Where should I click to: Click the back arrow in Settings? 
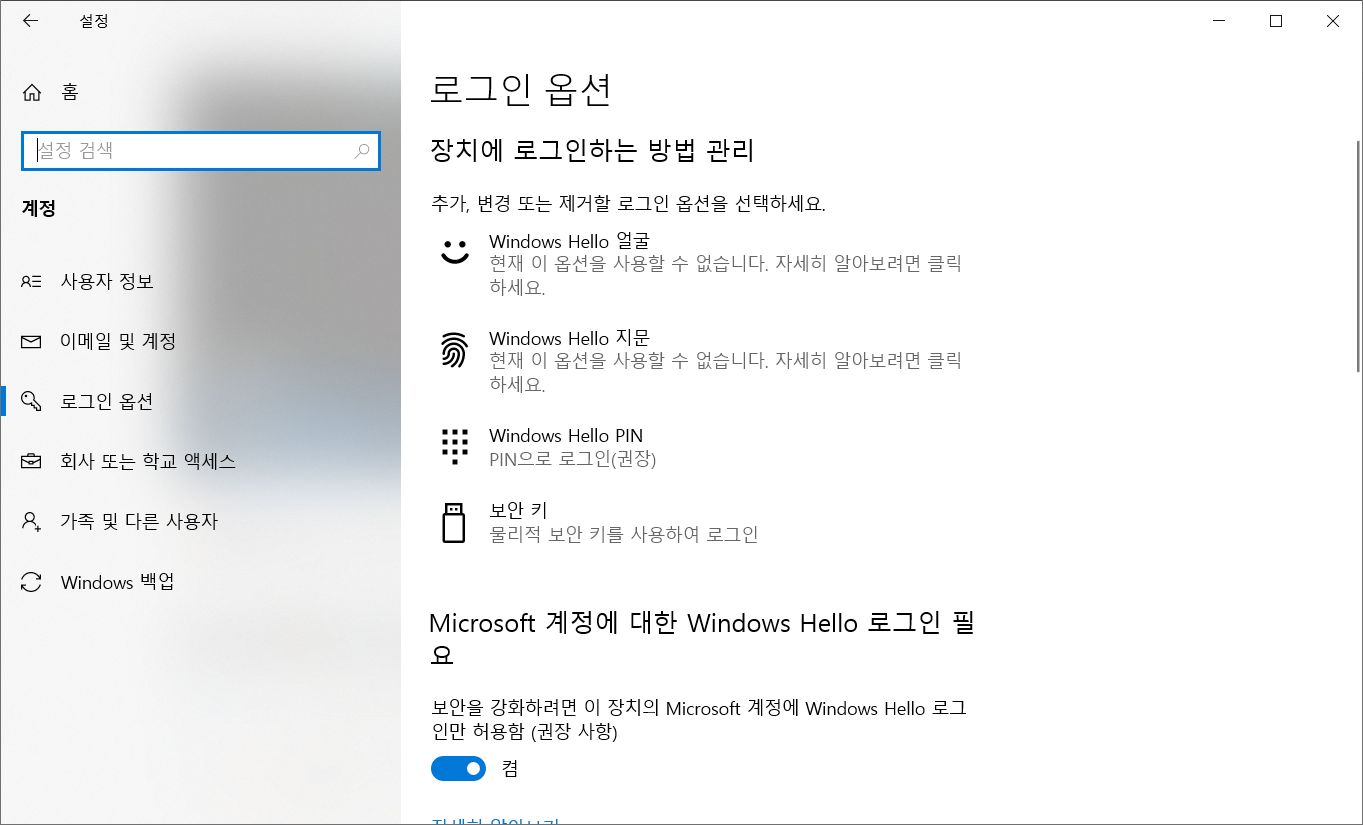click(x=31, y=20)
